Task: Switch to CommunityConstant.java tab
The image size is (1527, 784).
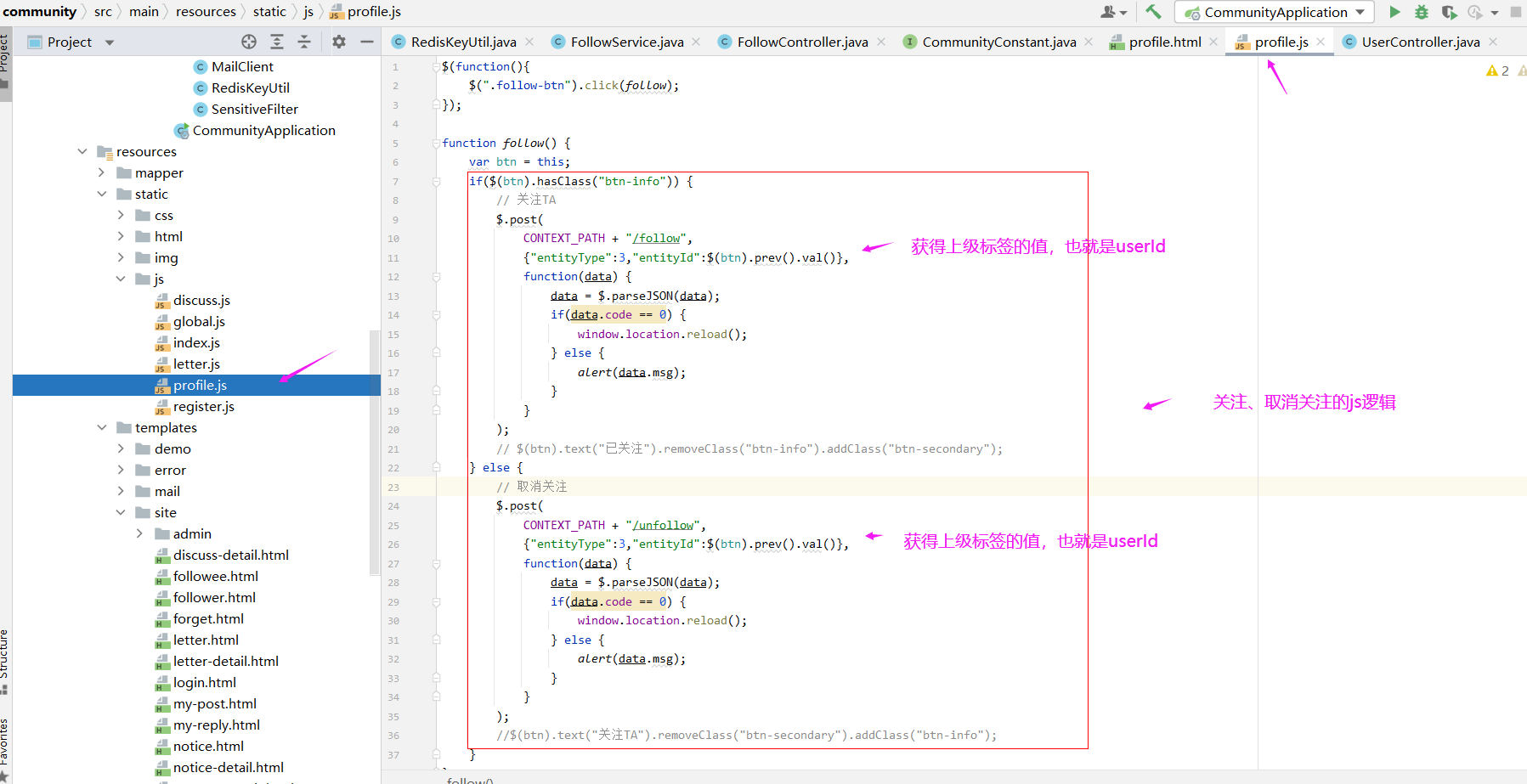Action: [999, 42]
